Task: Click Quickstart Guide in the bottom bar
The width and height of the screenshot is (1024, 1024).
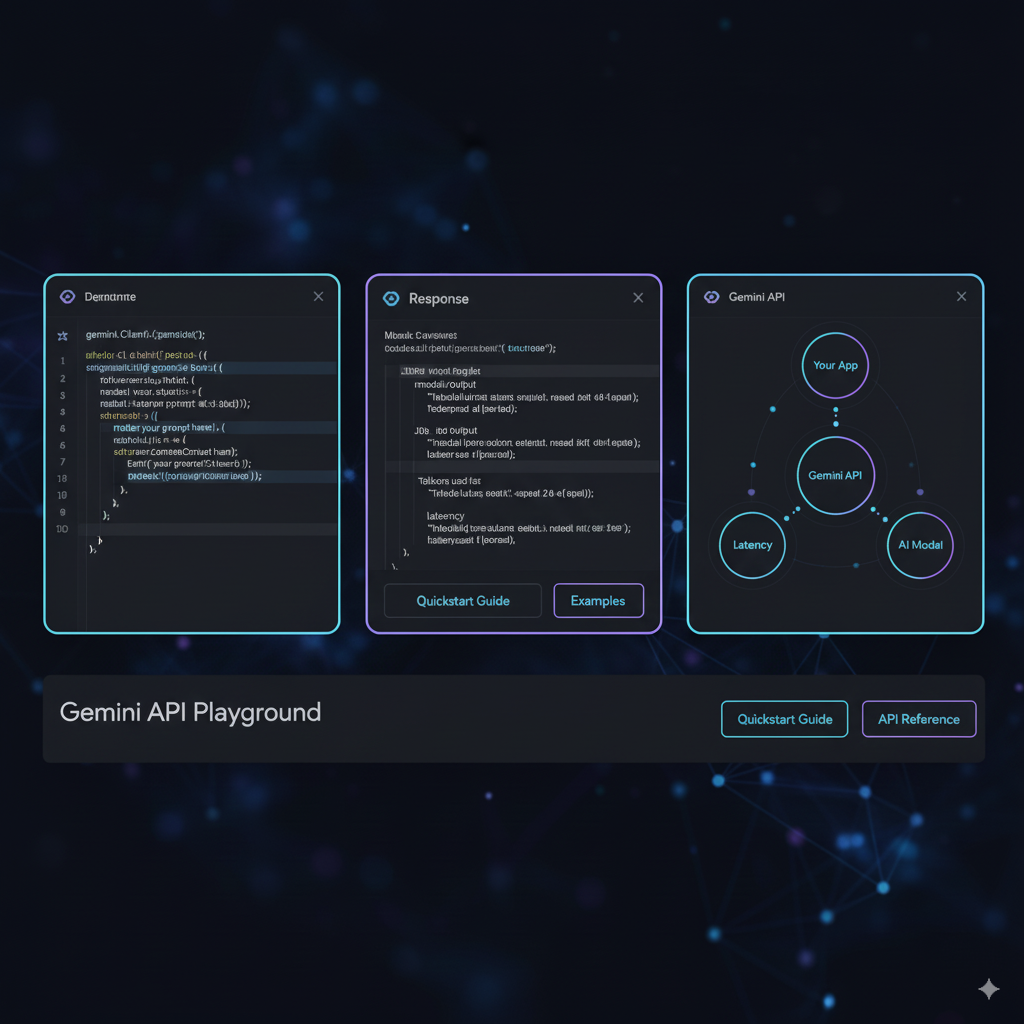Action: (784, 718)
